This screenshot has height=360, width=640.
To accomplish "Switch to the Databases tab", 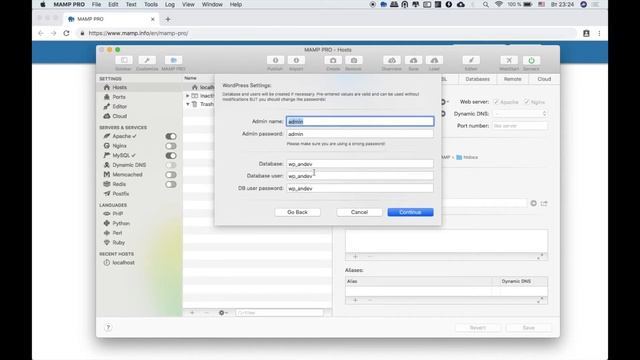I will 477,79.
